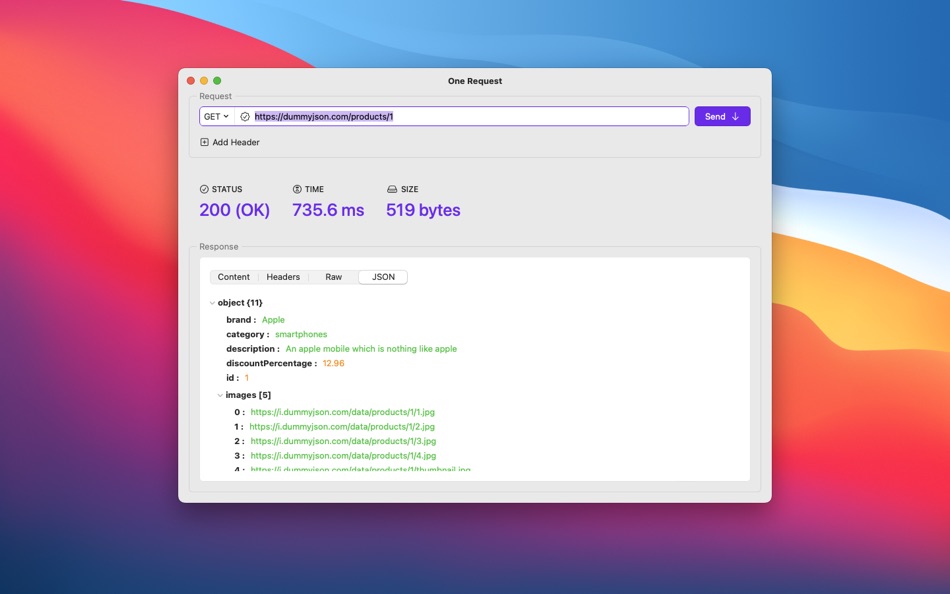Image resolution: width=950 pixels, height=594 pixels.
Task: Select the 519 bytes size value
Action: pos(423,210)
